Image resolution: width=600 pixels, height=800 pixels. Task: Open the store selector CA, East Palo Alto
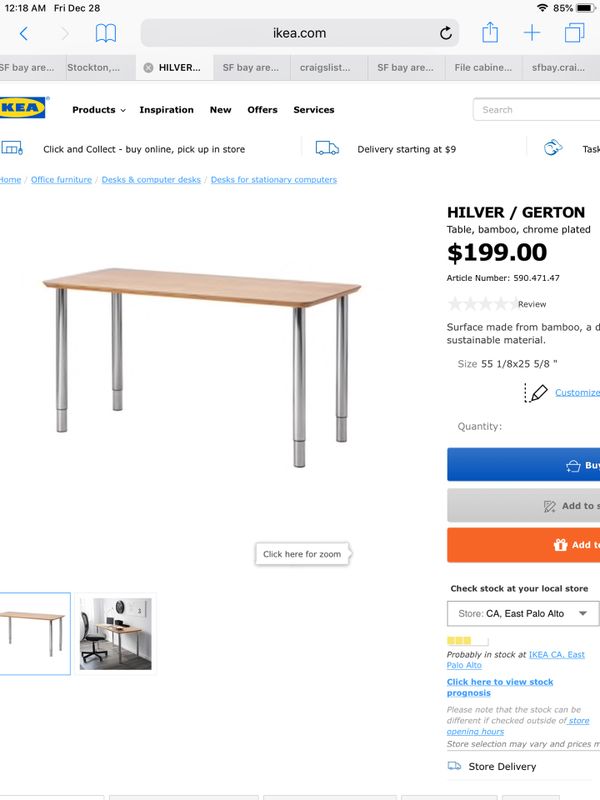[x=523, y=613]
